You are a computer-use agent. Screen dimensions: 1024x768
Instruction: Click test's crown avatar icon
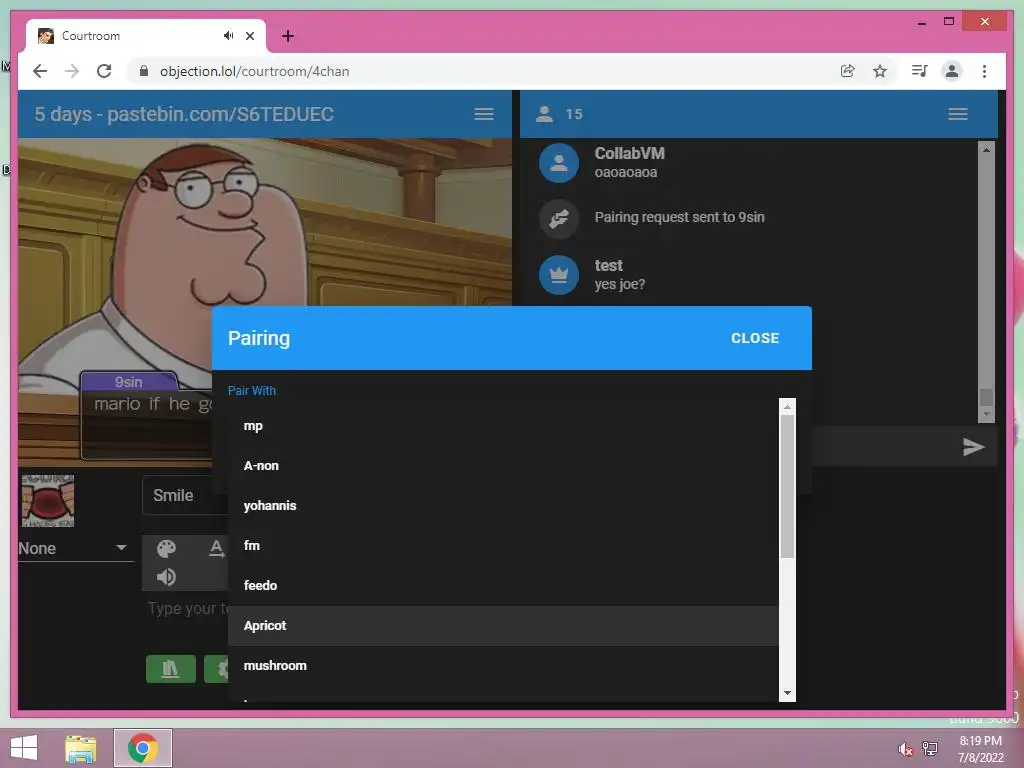(558, 275)
